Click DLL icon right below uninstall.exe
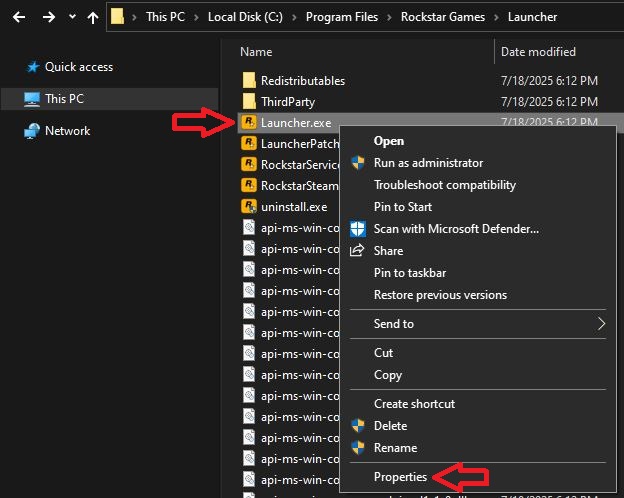The image size is (624, 498). point(249,228)
